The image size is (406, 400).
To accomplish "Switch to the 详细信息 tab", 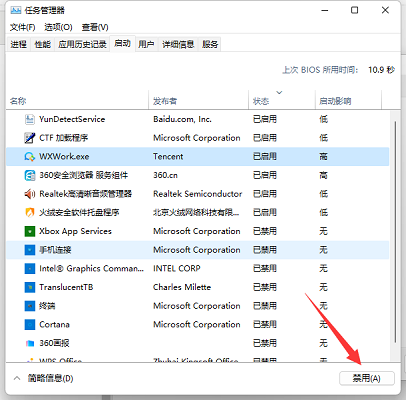I will click(178, 44).
